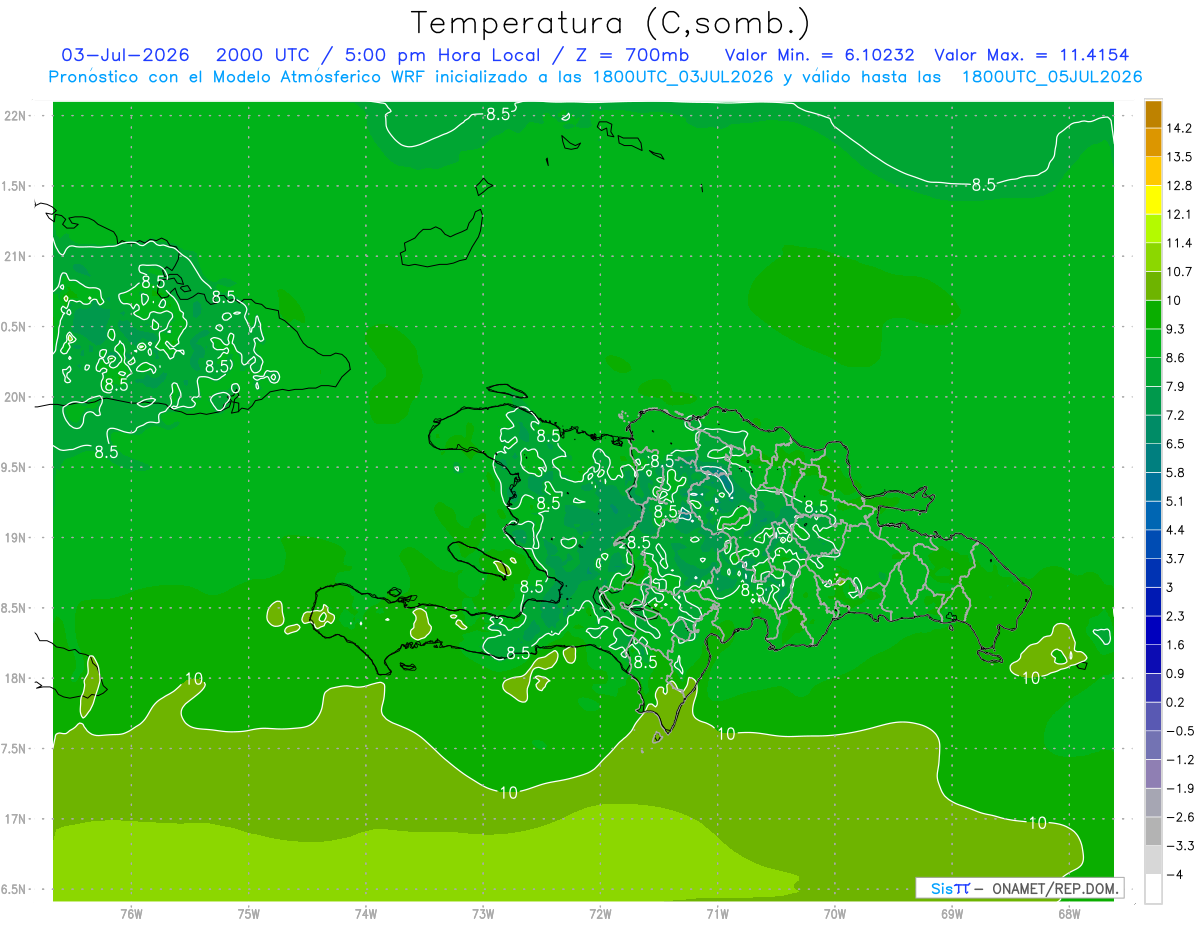Click the init time "1800UTC_03JUL2026"
Screen dimensions: 1200x927
[x=684, y=77]
